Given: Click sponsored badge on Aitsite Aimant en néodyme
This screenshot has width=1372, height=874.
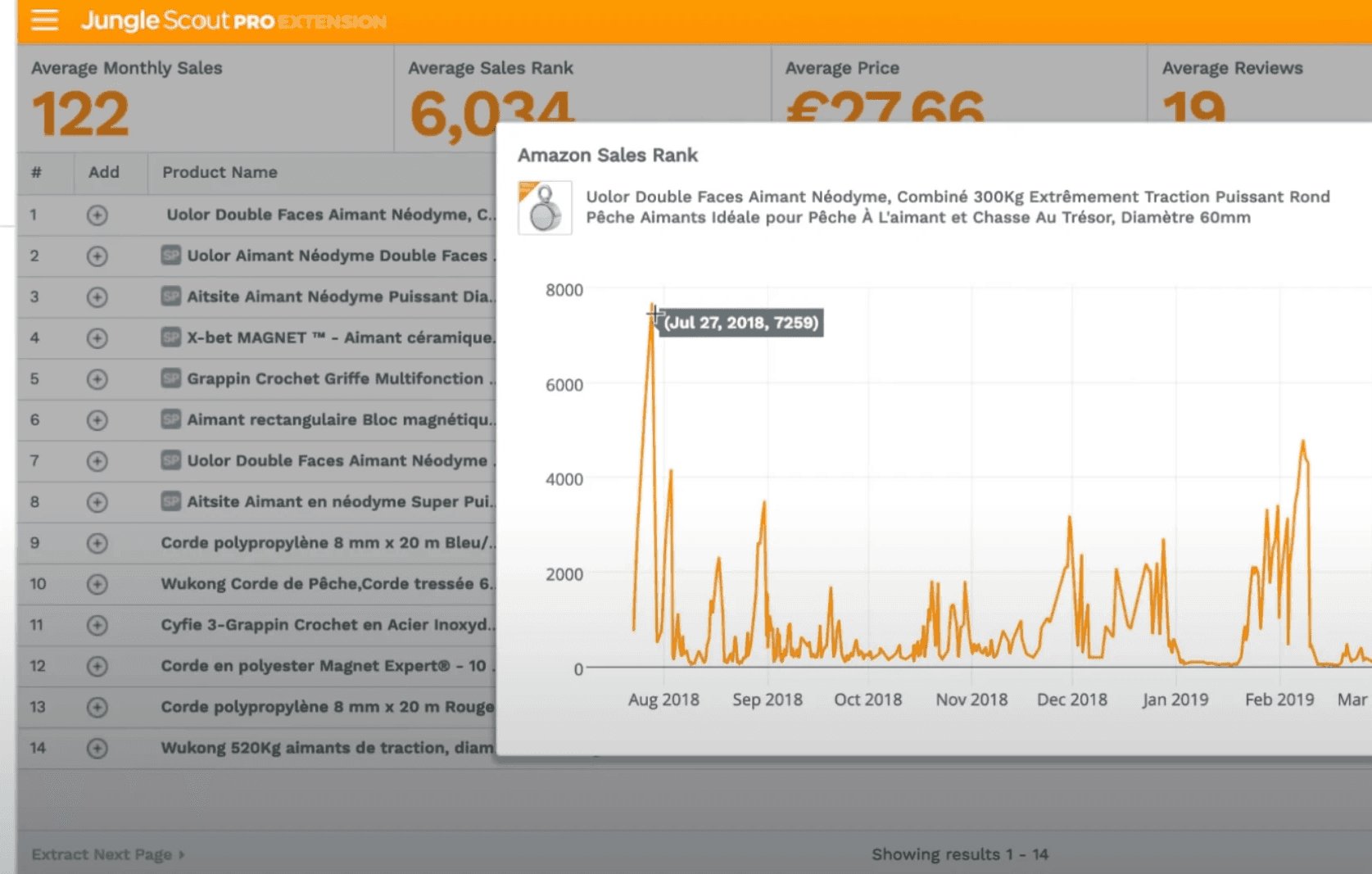Looking at the screenshot, I should 170,500.
